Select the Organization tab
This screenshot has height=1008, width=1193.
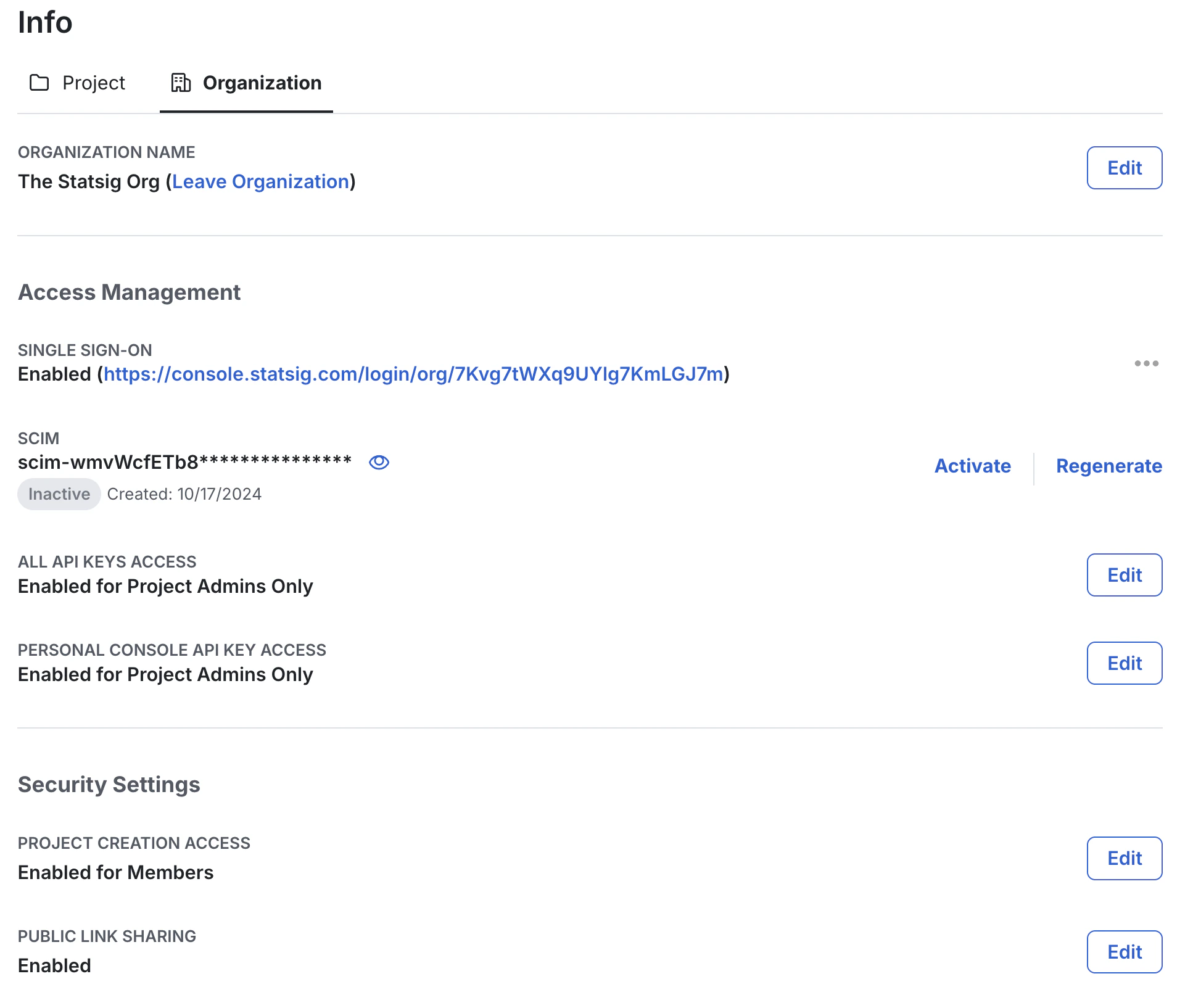(262, 83)
